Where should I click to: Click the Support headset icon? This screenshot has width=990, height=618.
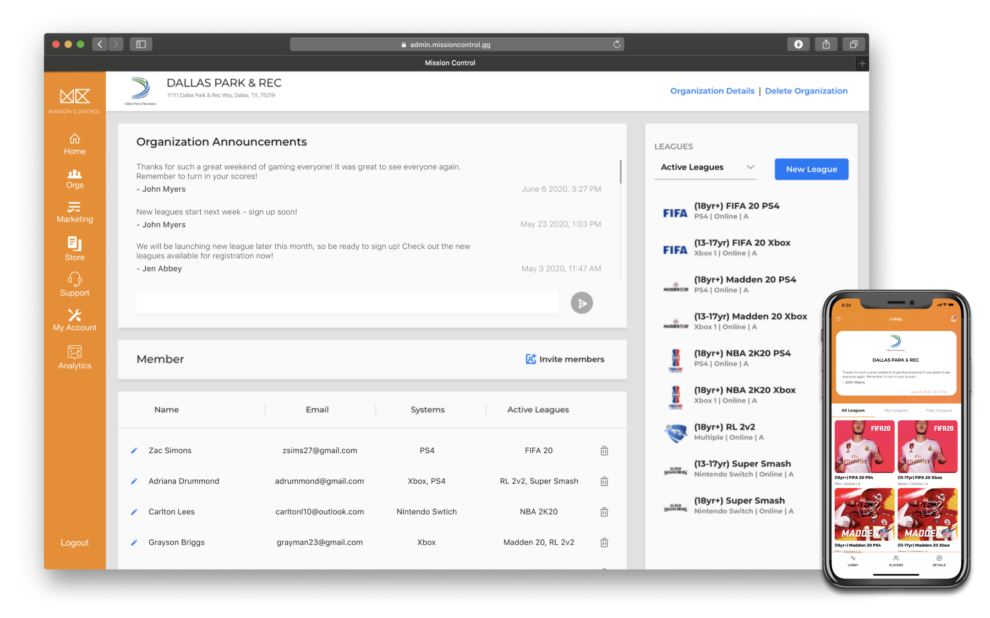[74, 279]
